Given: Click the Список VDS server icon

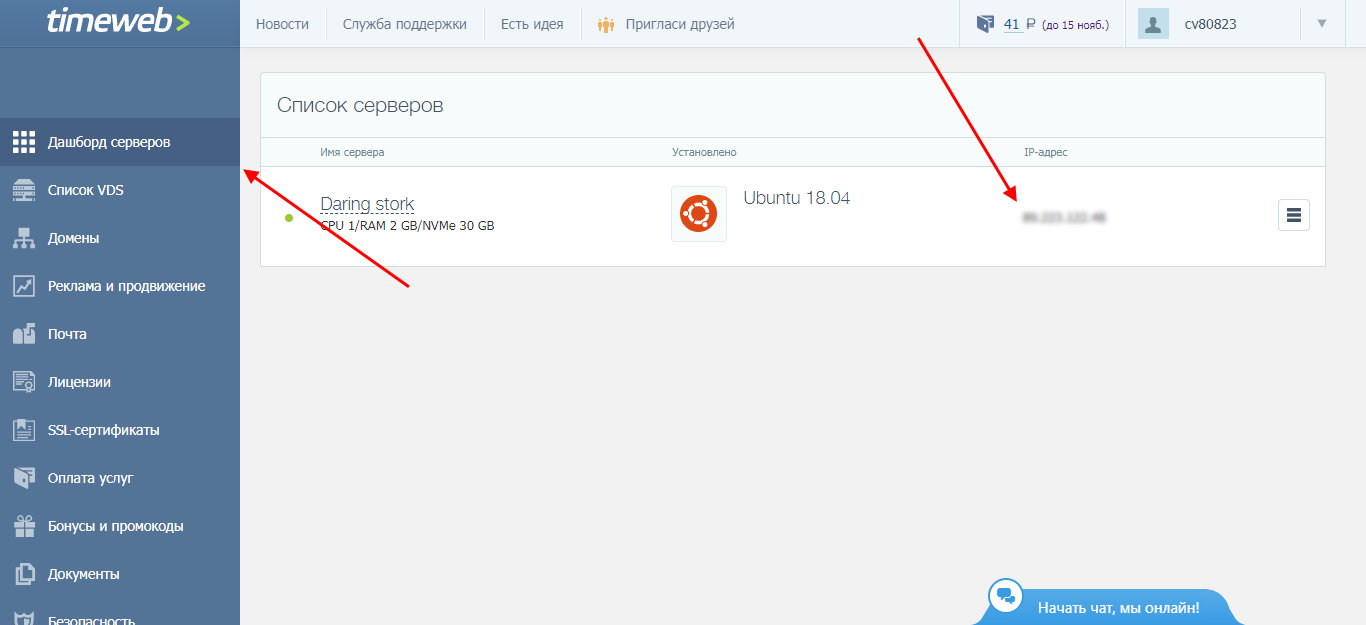Looking at the screenshot, I should point(24,190).
